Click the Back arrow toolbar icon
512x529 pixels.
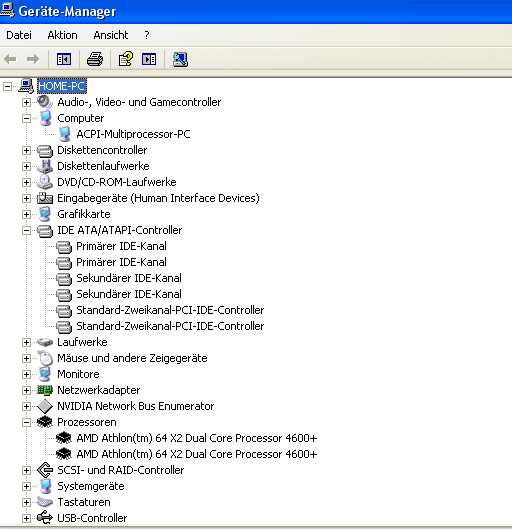[x=10, y=59]
